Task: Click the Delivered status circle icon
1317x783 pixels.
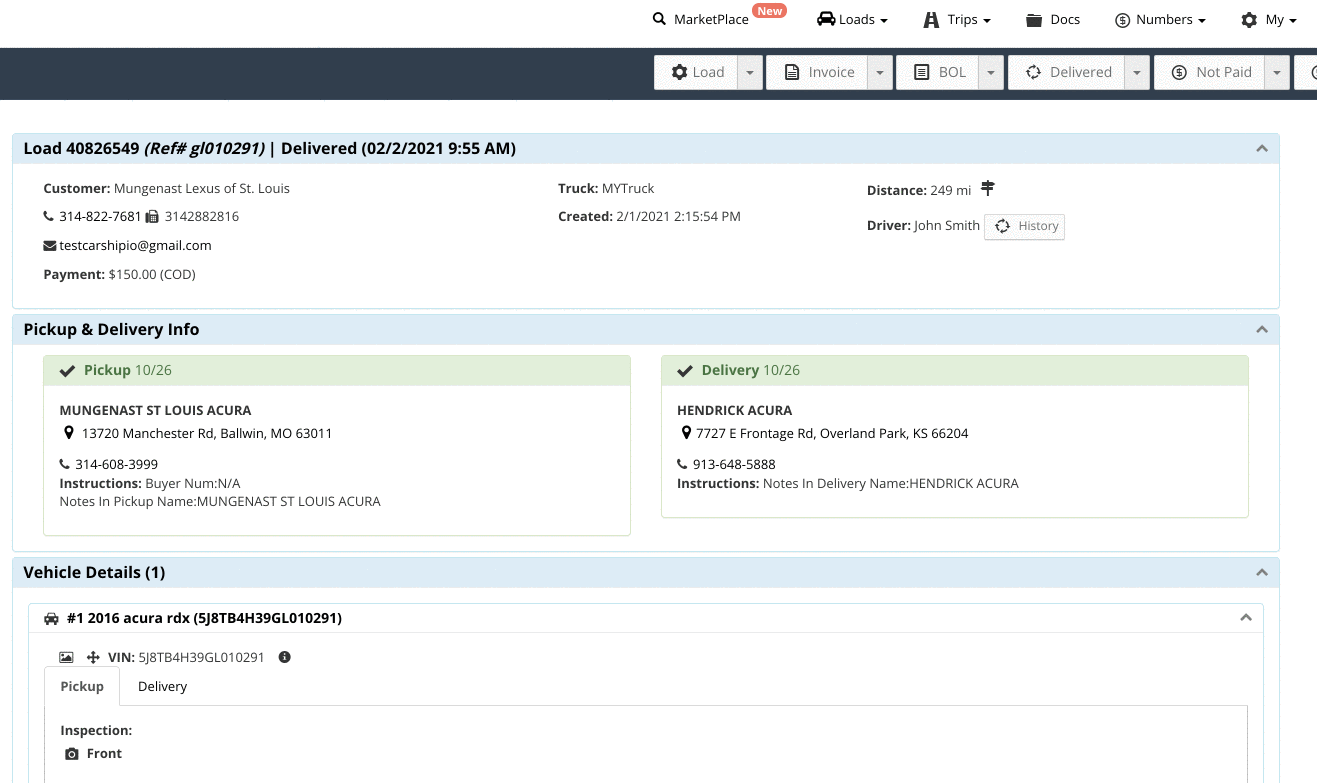Action: pos(1033,72)
